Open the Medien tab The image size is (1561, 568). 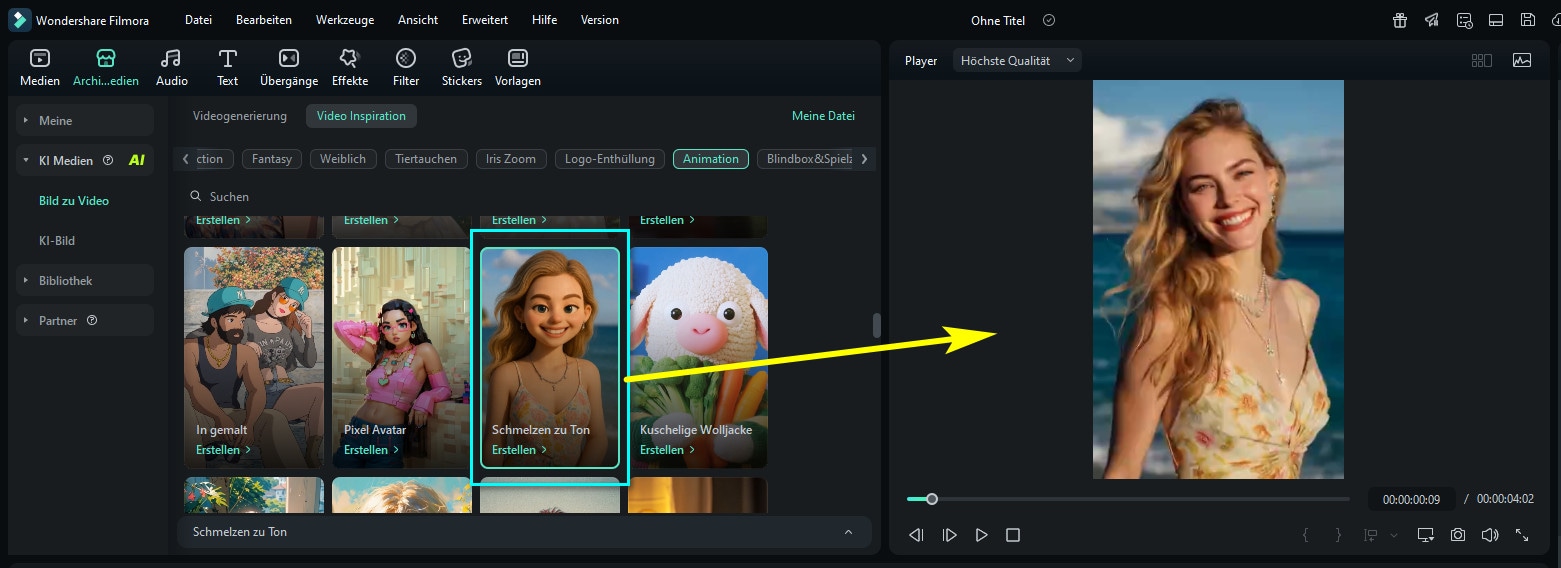40,68
